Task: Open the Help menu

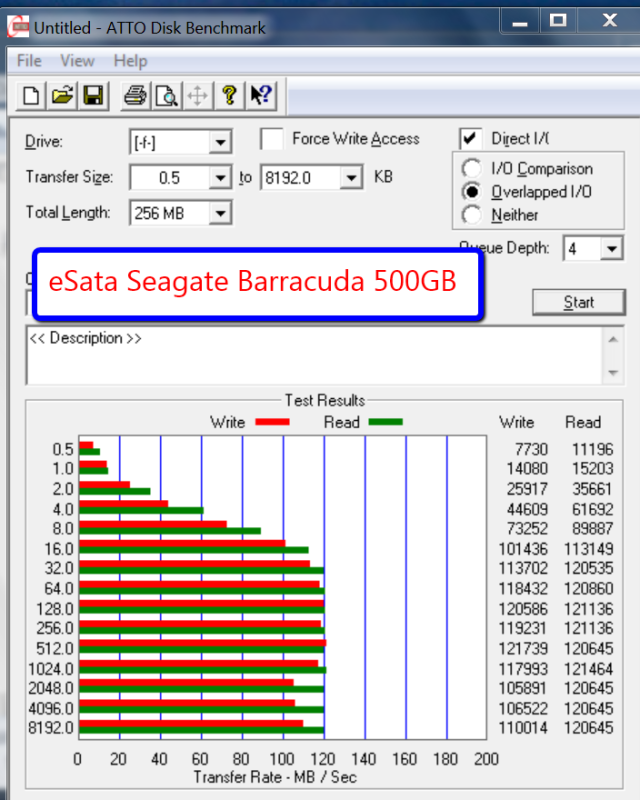Action: coord(130,61)
